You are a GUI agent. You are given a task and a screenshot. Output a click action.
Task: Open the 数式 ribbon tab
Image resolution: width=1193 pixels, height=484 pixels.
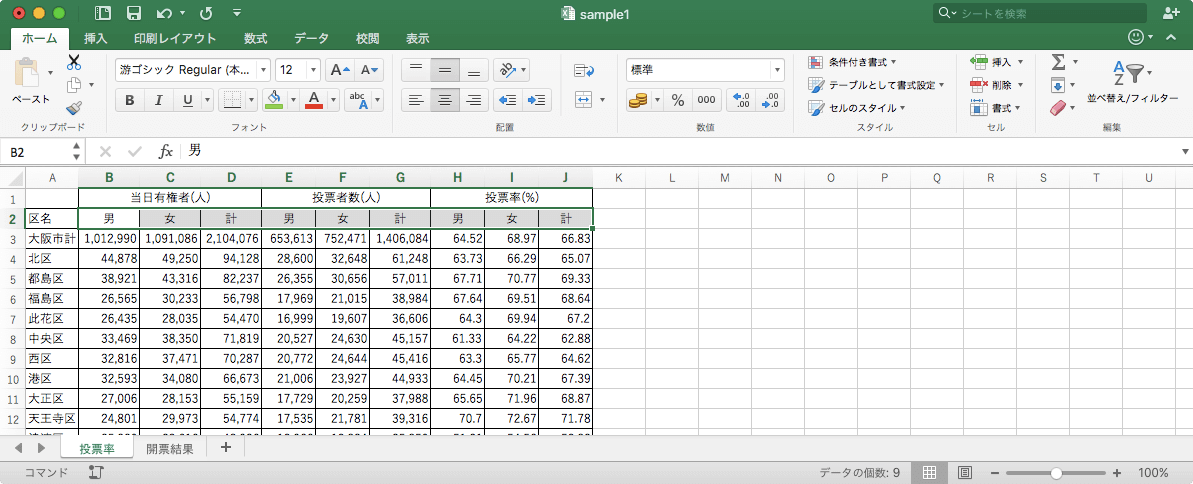[x=255, y=38]
